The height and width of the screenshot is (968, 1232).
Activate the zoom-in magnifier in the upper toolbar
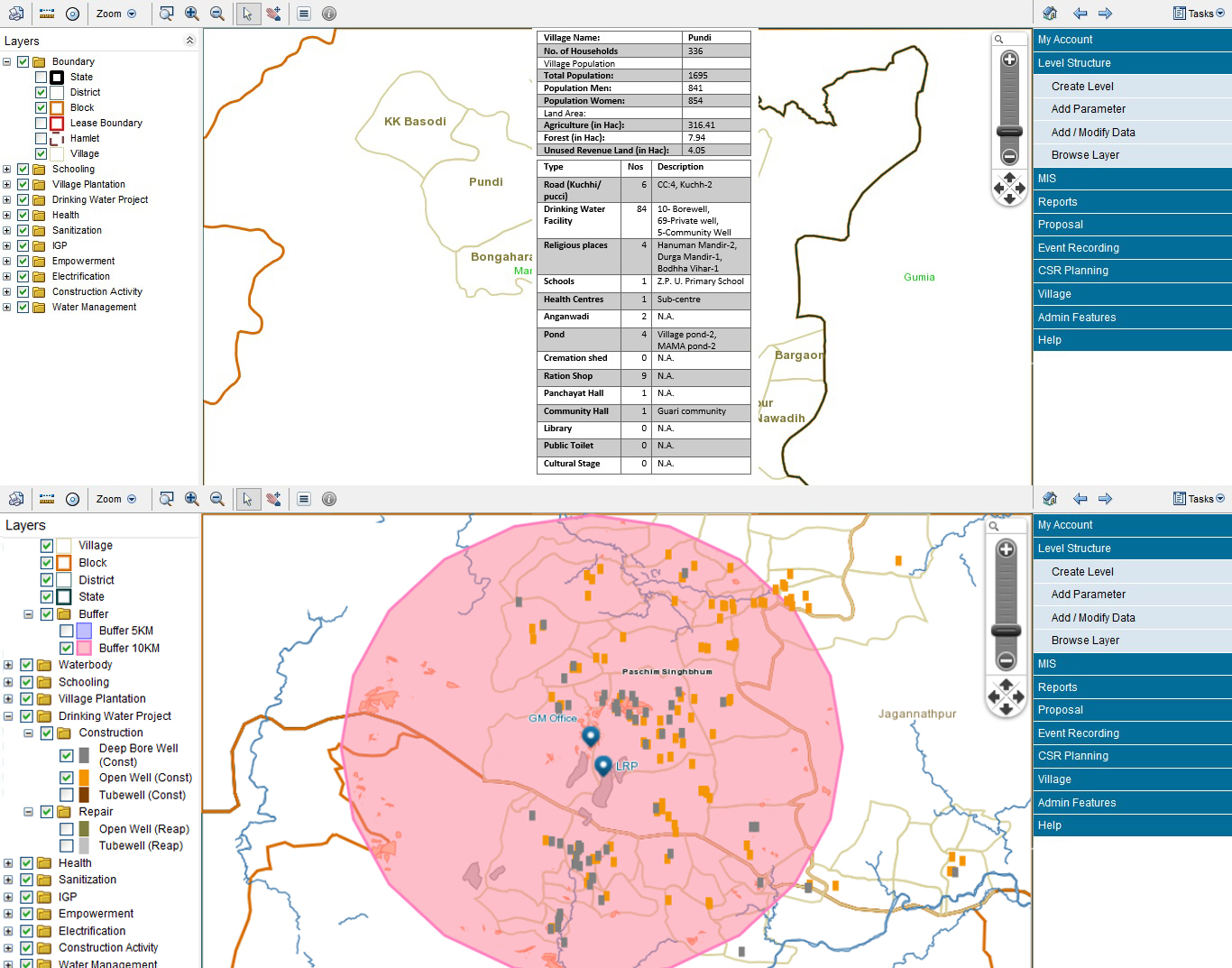click(x=192, y=14)
